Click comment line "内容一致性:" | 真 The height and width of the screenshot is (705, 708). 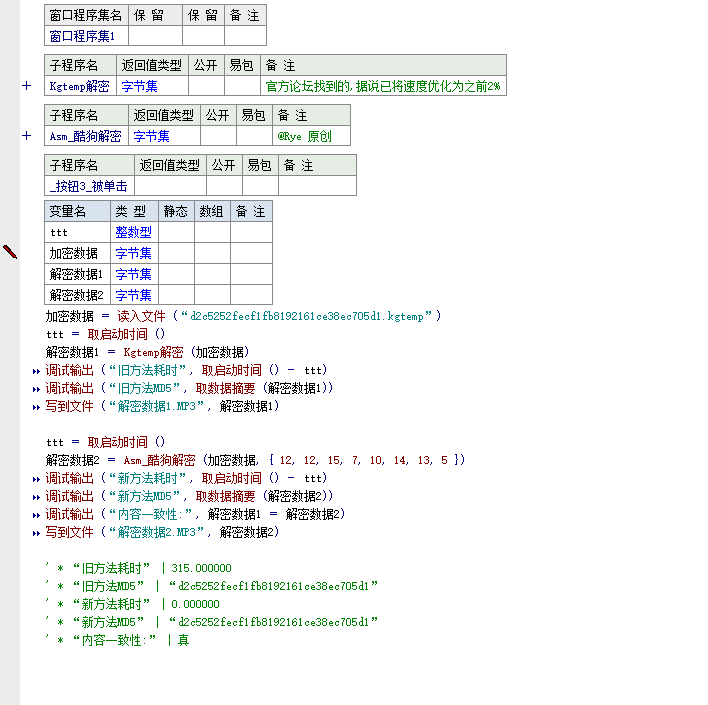pyautogui.click(x=117, y=640)
